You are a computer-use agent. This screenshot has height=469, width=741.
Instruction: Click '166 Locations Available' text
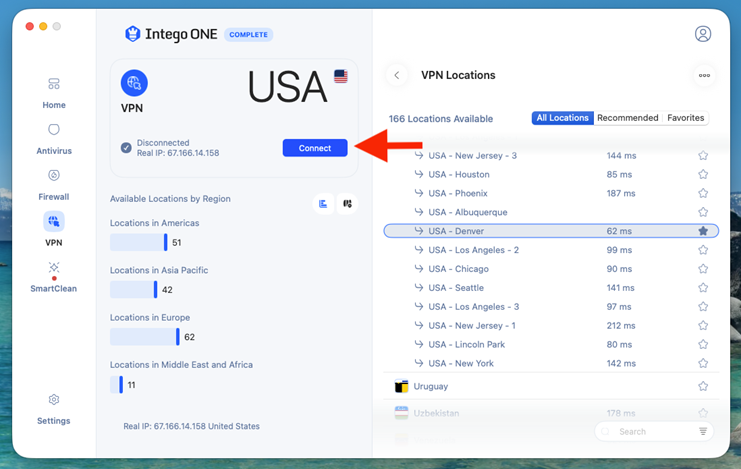coord(440,119)
